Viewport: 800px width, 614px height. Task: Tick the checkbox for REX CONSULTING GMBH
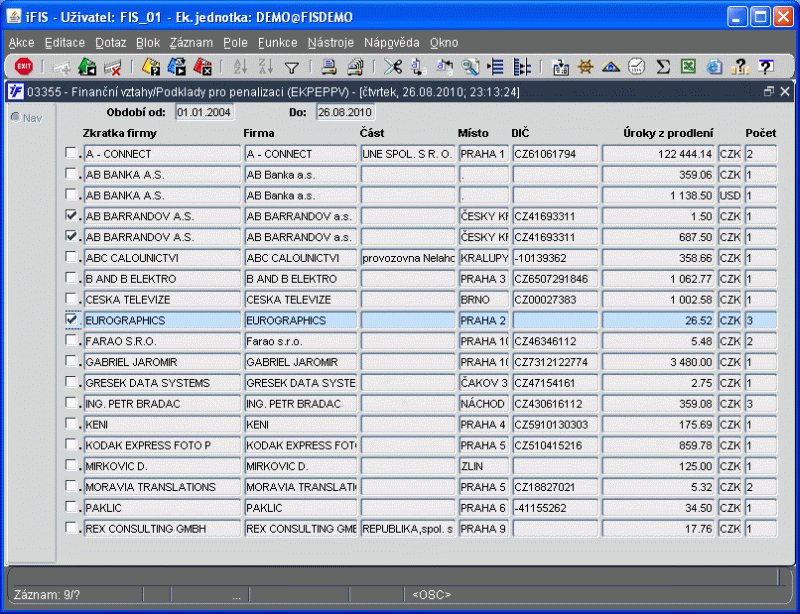point(71,528)
